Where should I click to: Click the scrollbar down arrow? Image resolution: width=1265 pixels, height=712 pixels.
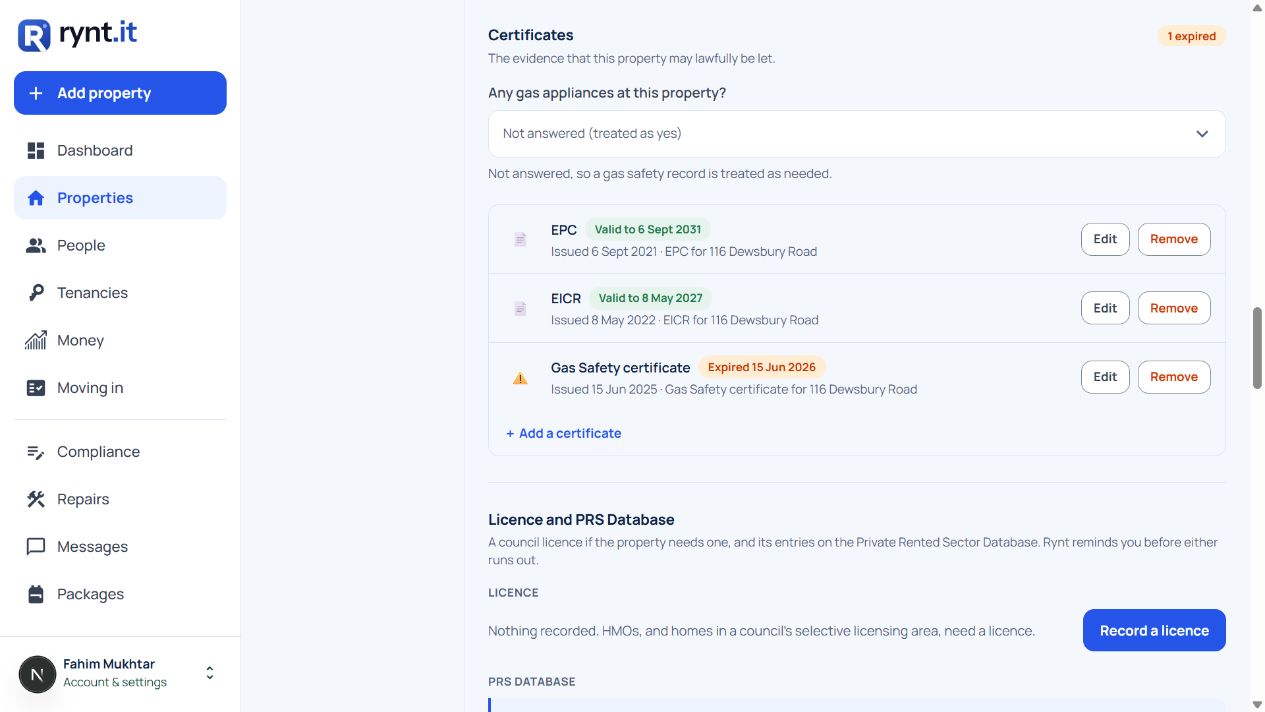pos(1257,704)
